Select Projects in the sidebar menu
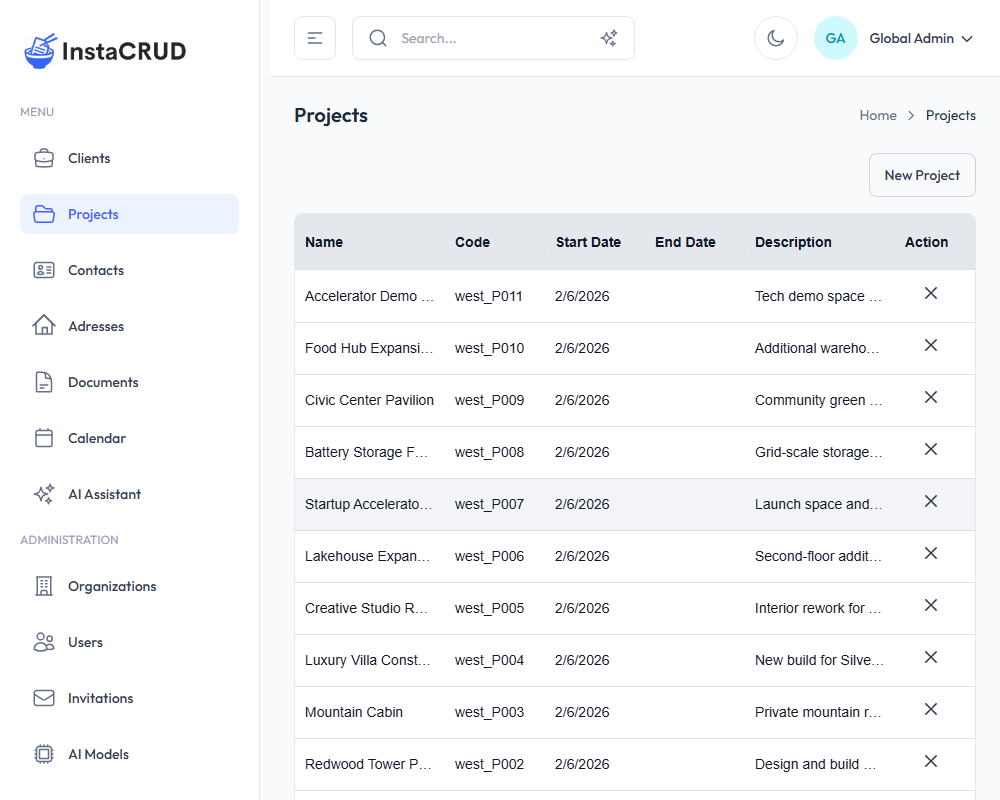1000x800 pixels. tap(93, 213)
